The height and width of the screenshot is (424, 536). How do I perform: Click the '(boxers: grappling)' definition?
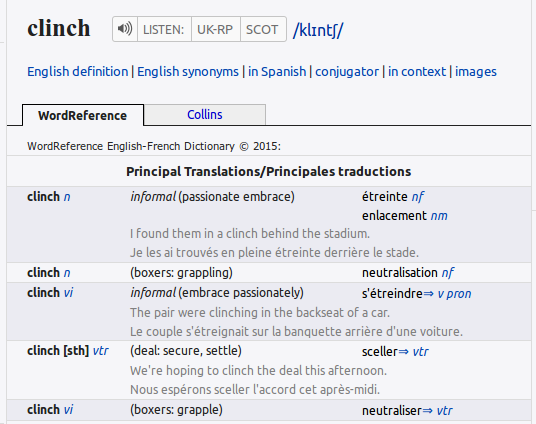[181, 273]
